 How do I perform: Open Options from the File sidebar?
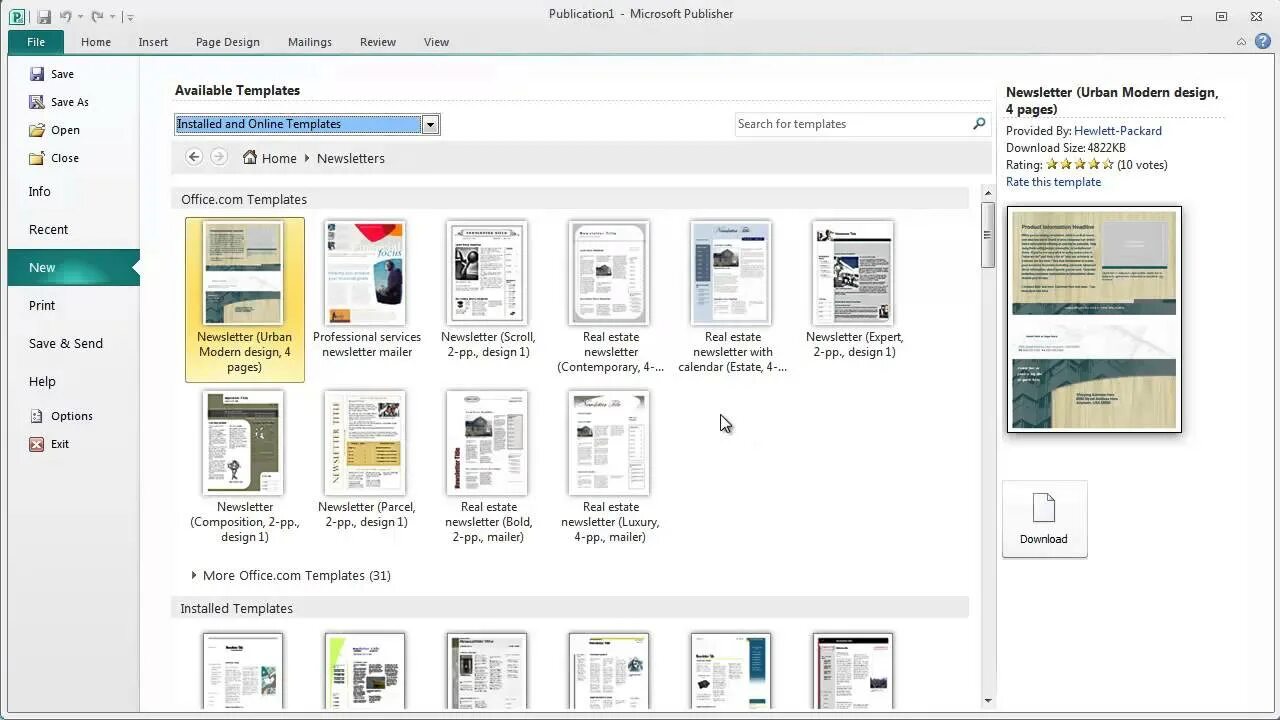click(x=61, y=416)
